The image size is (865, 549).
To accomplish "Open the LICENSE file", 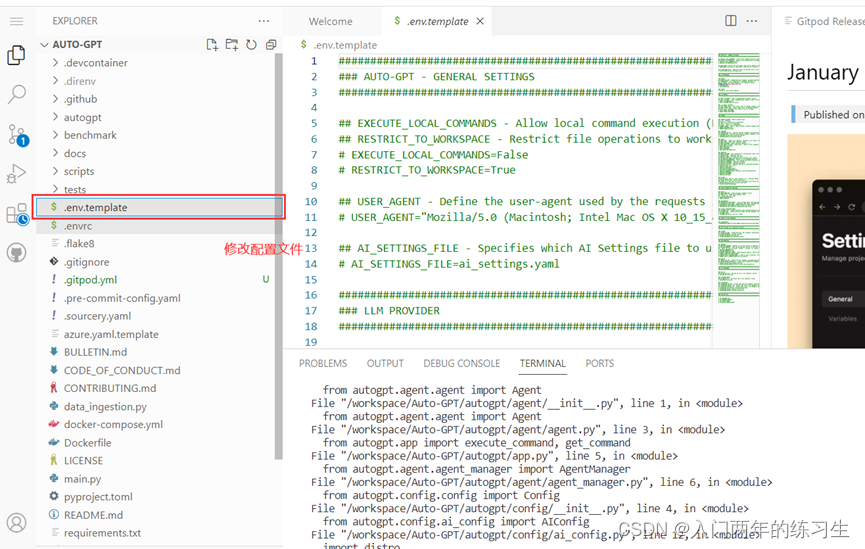I will [156, 461].
